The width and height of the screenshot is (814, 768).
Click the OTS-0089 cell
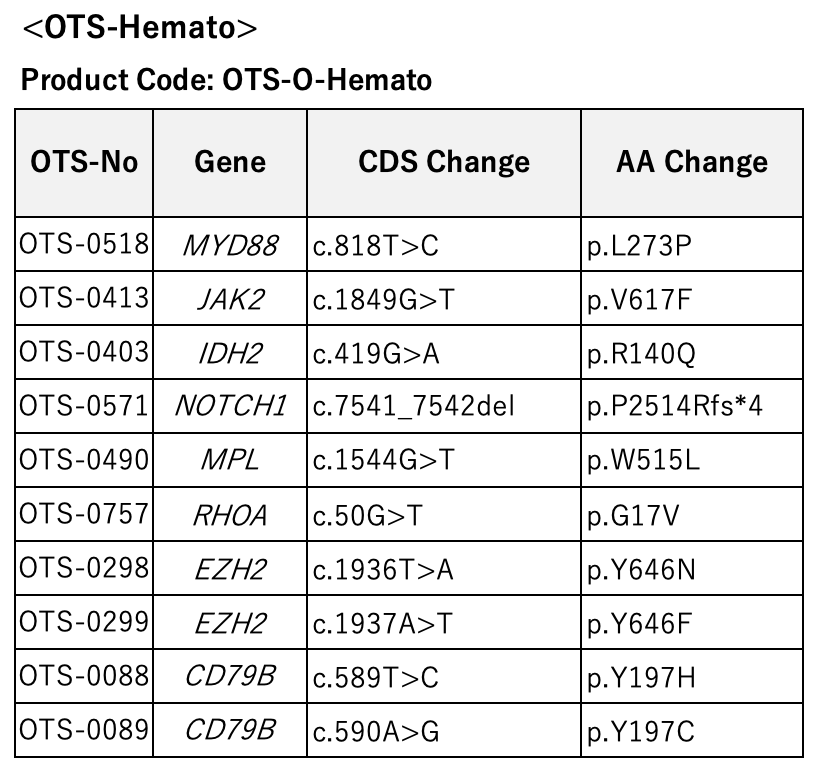(84, 730)
